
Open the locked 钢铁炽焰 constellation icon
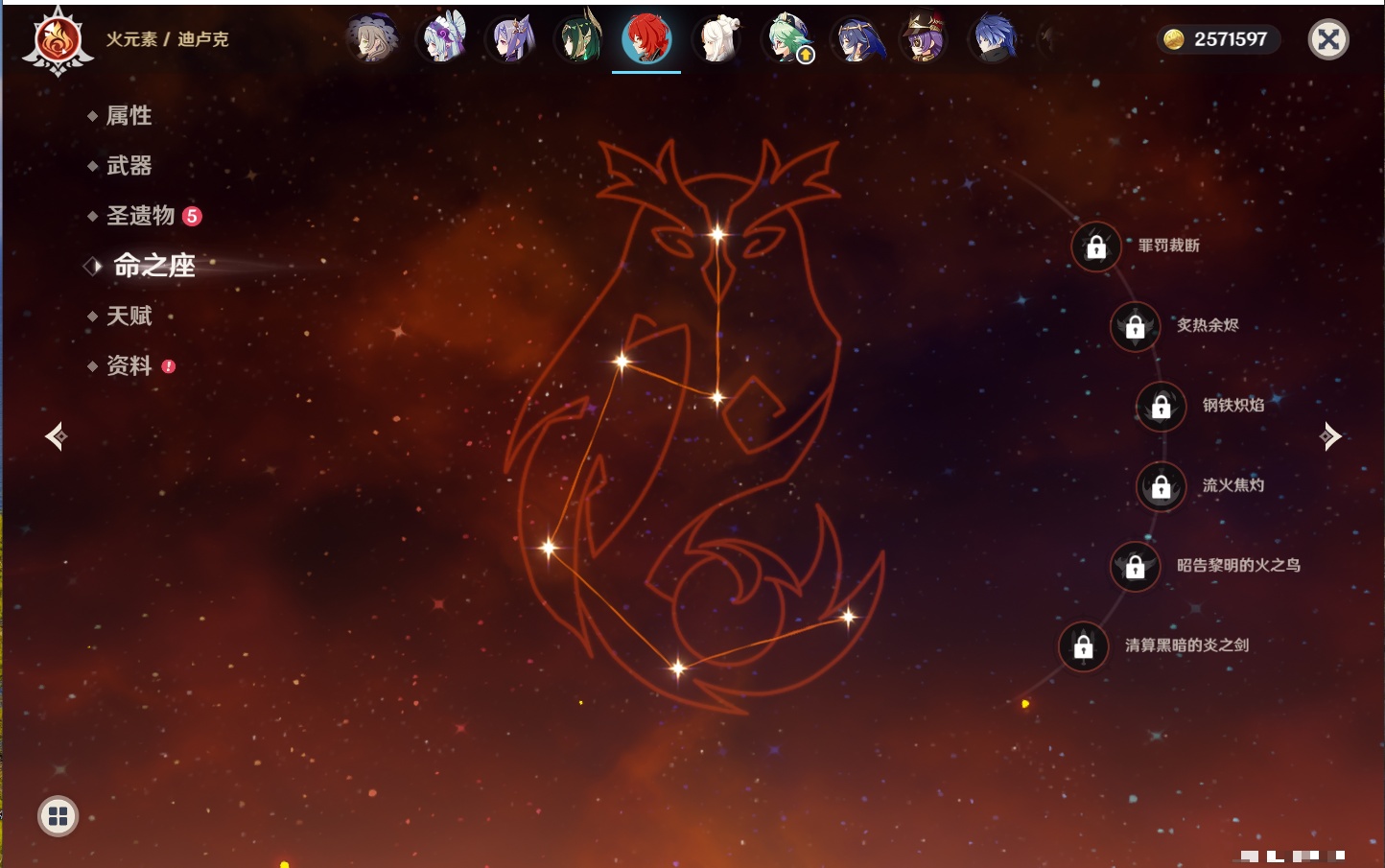(1161, 407)
